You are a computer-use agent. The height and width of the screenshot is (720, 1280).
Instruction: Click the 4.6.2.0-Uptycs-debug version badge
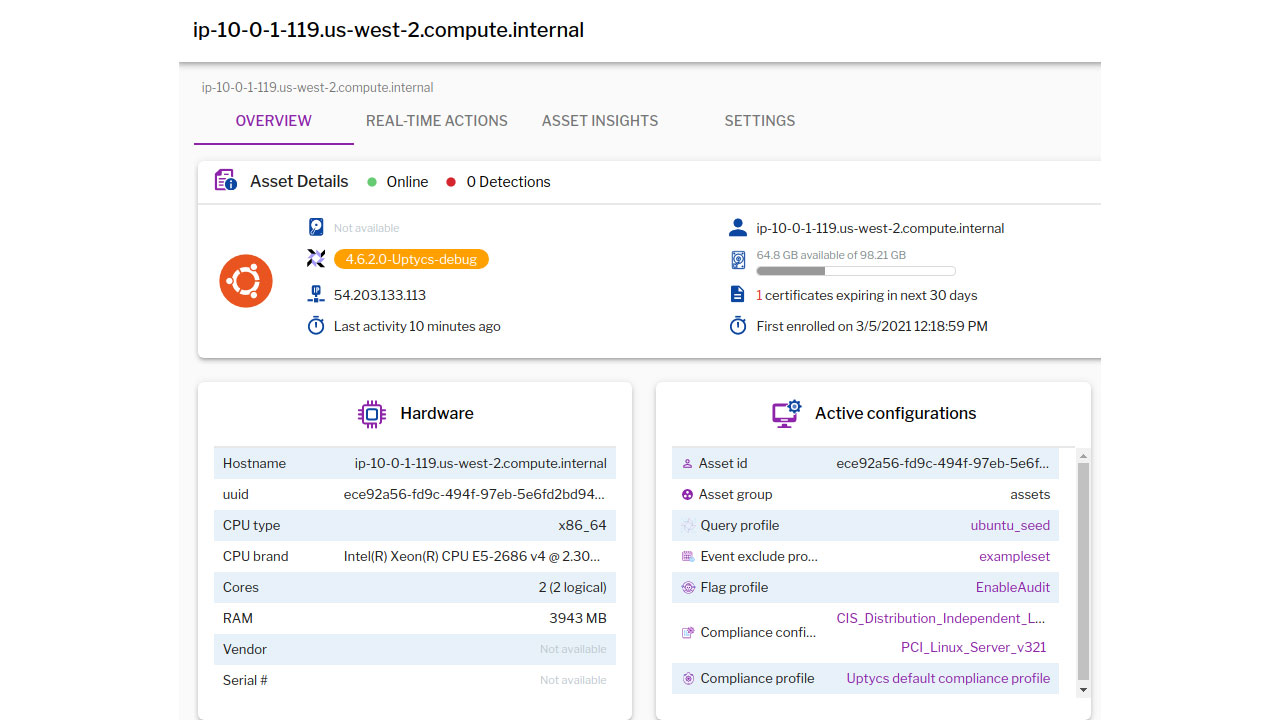[411, 259]
